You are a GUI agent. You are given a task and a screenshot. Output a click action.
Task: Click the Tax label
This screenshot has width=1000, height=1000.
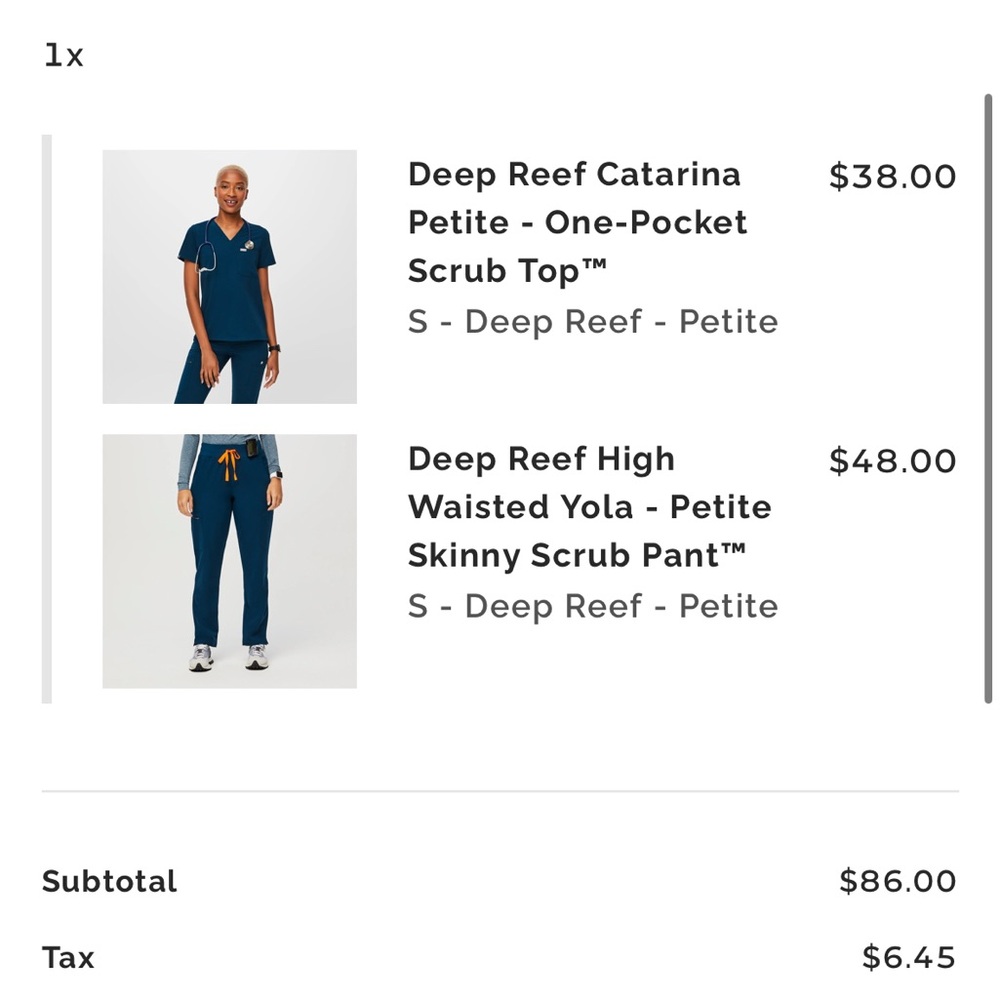coord(66,957)
